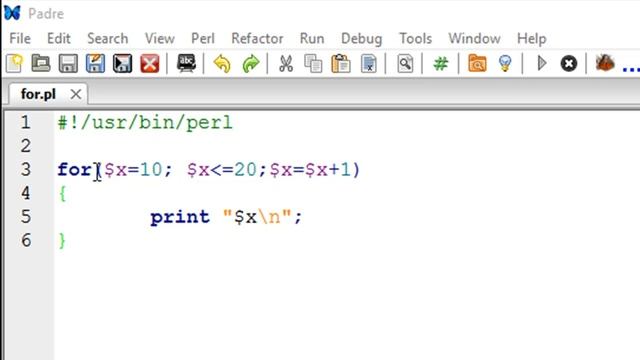The height and width of the screenshot is (360, 640).
Task: Open the Help menu
Action: (x=531, y=38)
